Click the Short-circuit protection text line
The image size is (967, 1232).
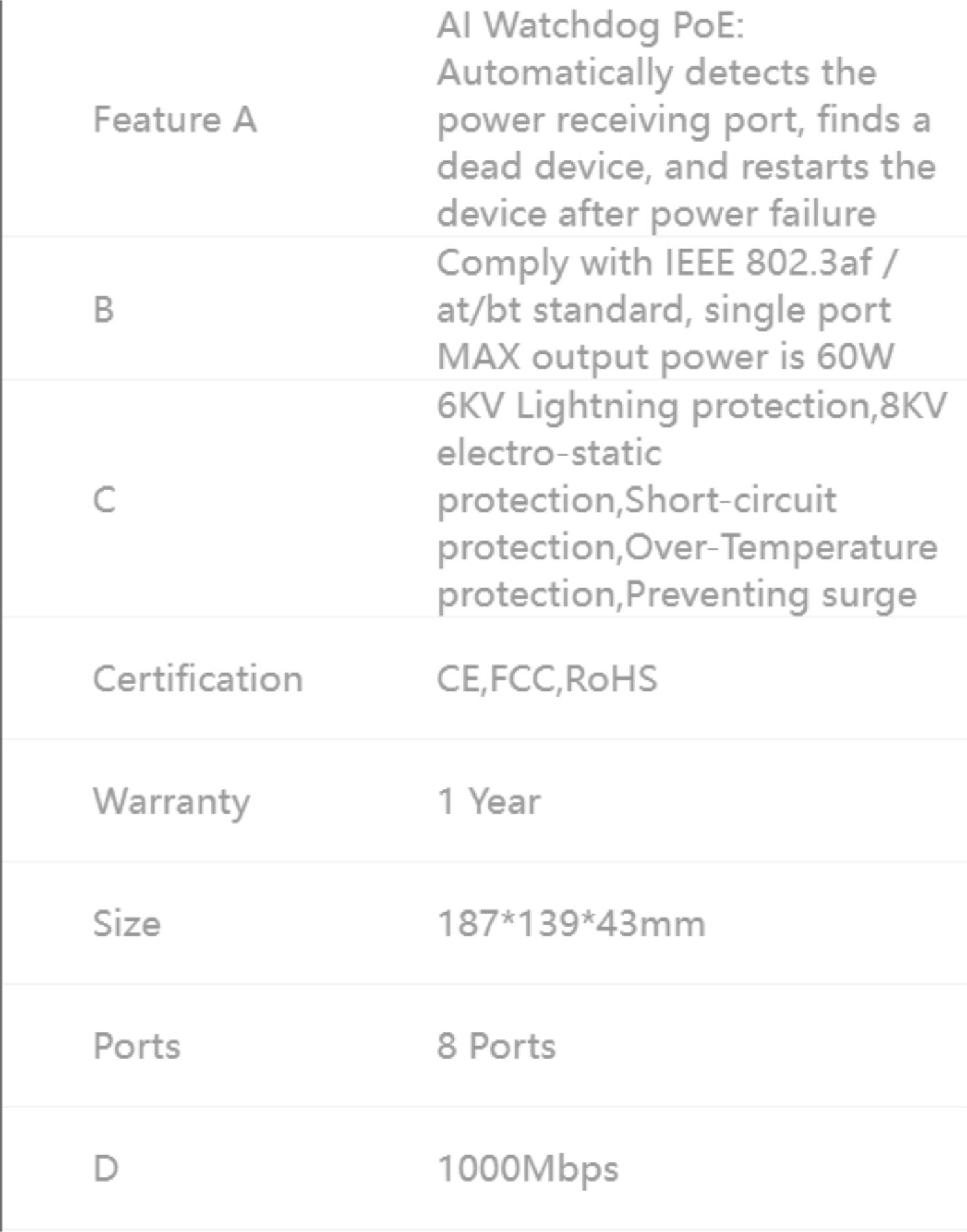click(637, 500)
